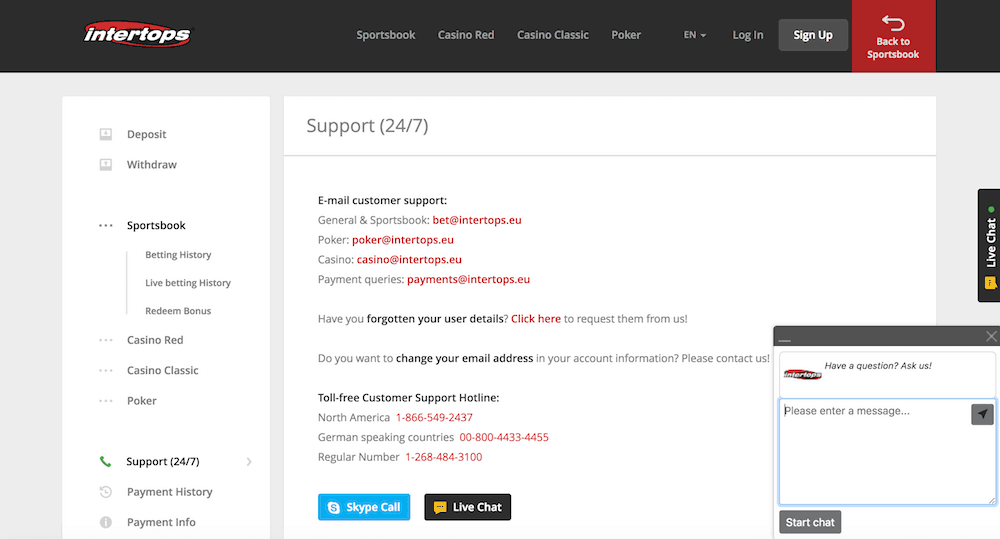Screen dimensions: 1000x539
Task: Expand the Casino Red section dots
Action: (106, 340)
